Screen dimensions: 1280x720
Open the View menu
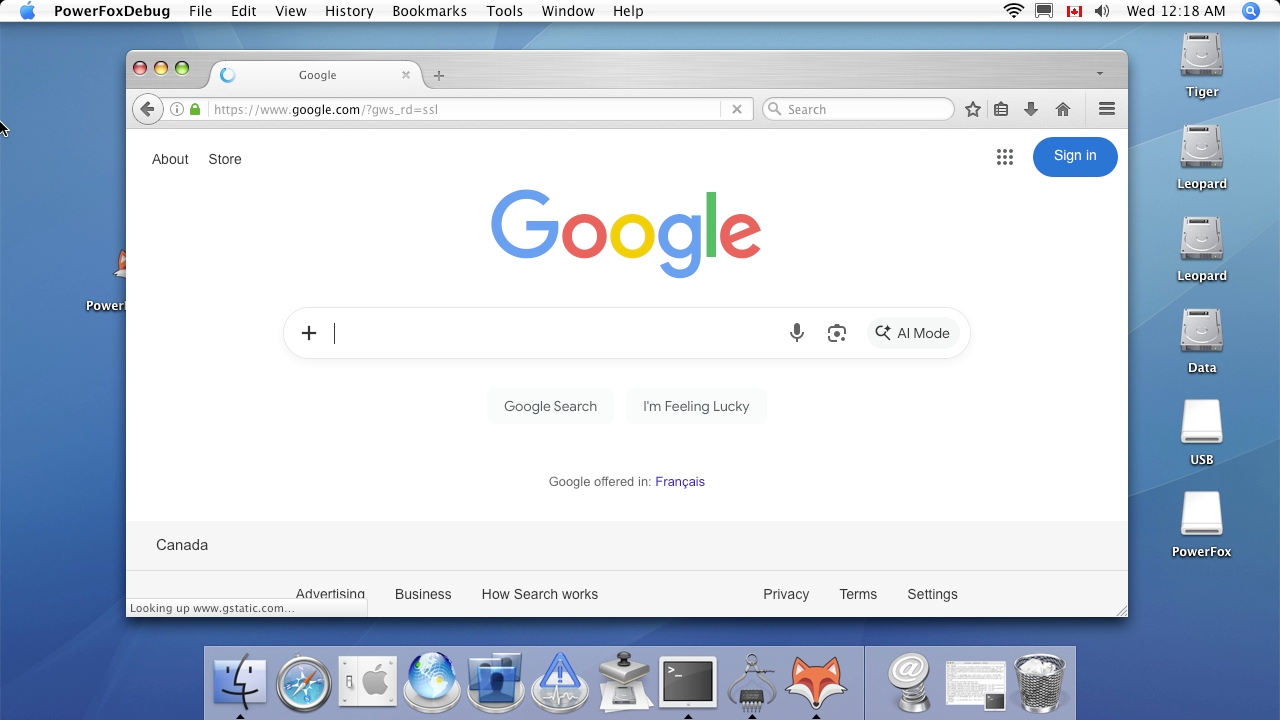coord(291,11)
